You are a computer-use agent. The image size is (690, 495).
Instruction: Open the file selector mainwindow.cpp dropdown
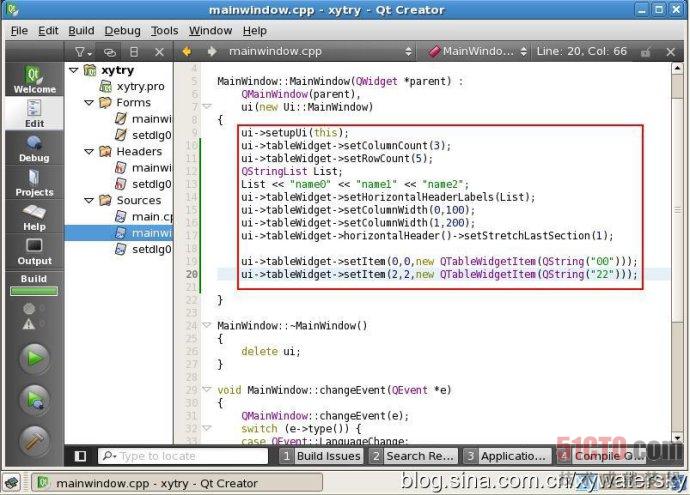(x=320, y=51)
